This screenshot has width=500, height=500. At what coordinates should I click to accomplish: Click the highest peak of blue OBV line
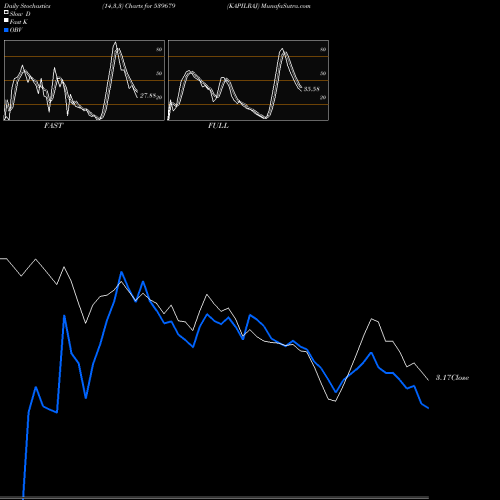[121, 272]
